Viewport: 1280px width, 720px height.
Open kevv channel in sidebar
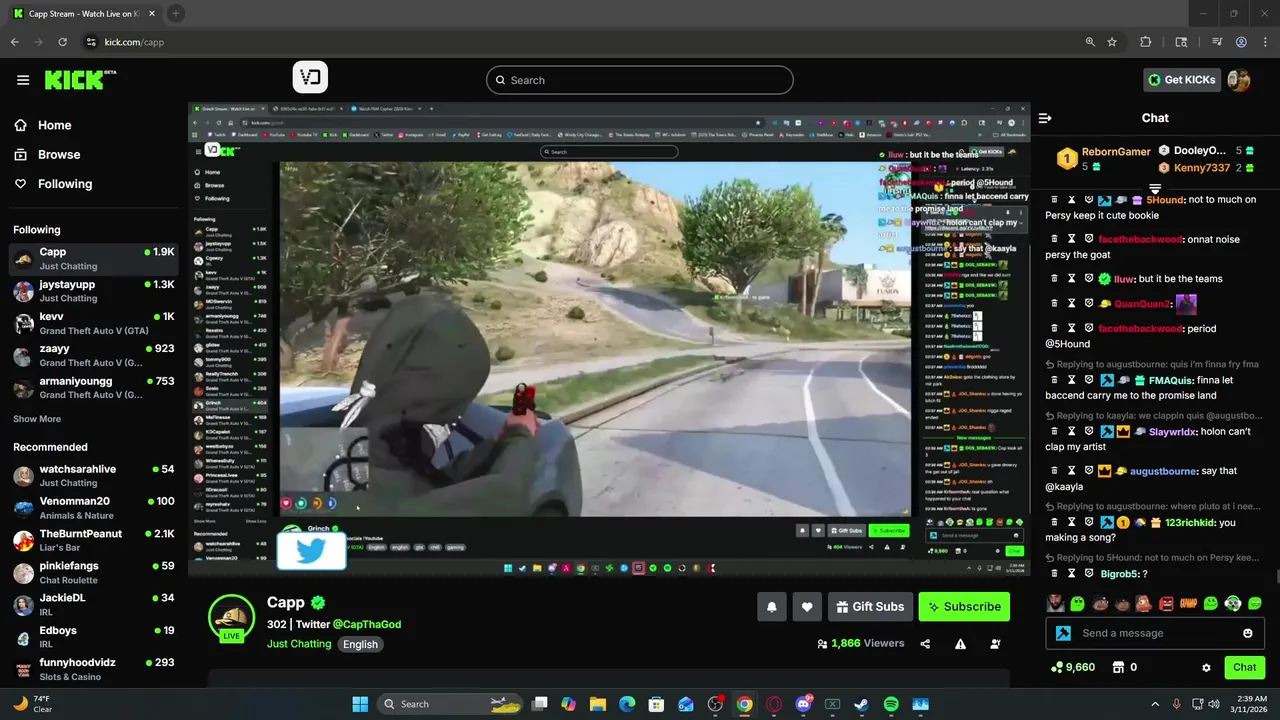click(x=94, y=323)
